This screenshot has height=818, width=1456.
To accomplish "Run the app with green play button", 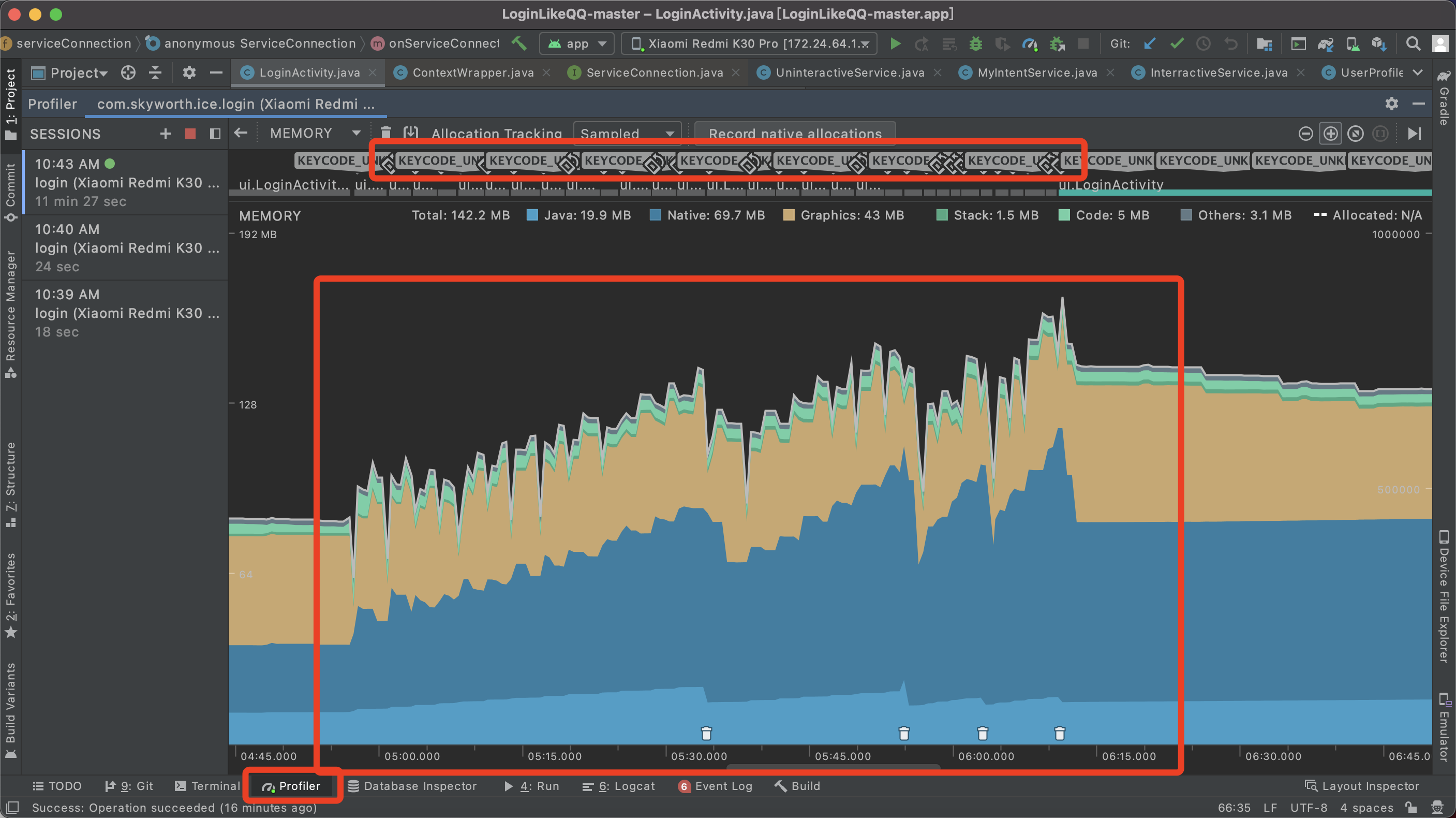I will coord(895,43).
